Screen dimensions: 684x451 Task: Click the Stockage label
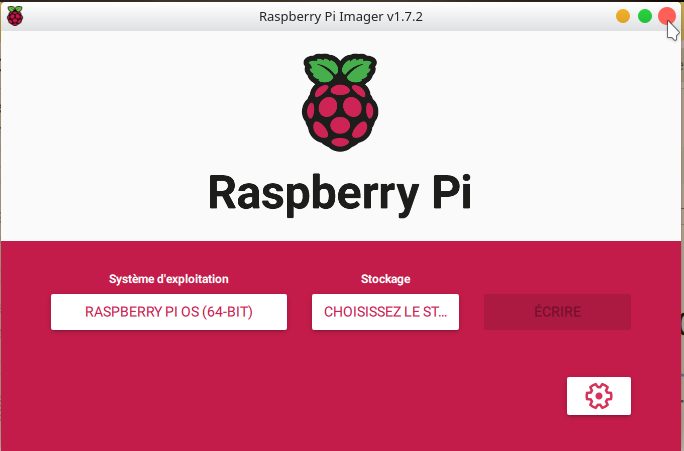(385, 279)
